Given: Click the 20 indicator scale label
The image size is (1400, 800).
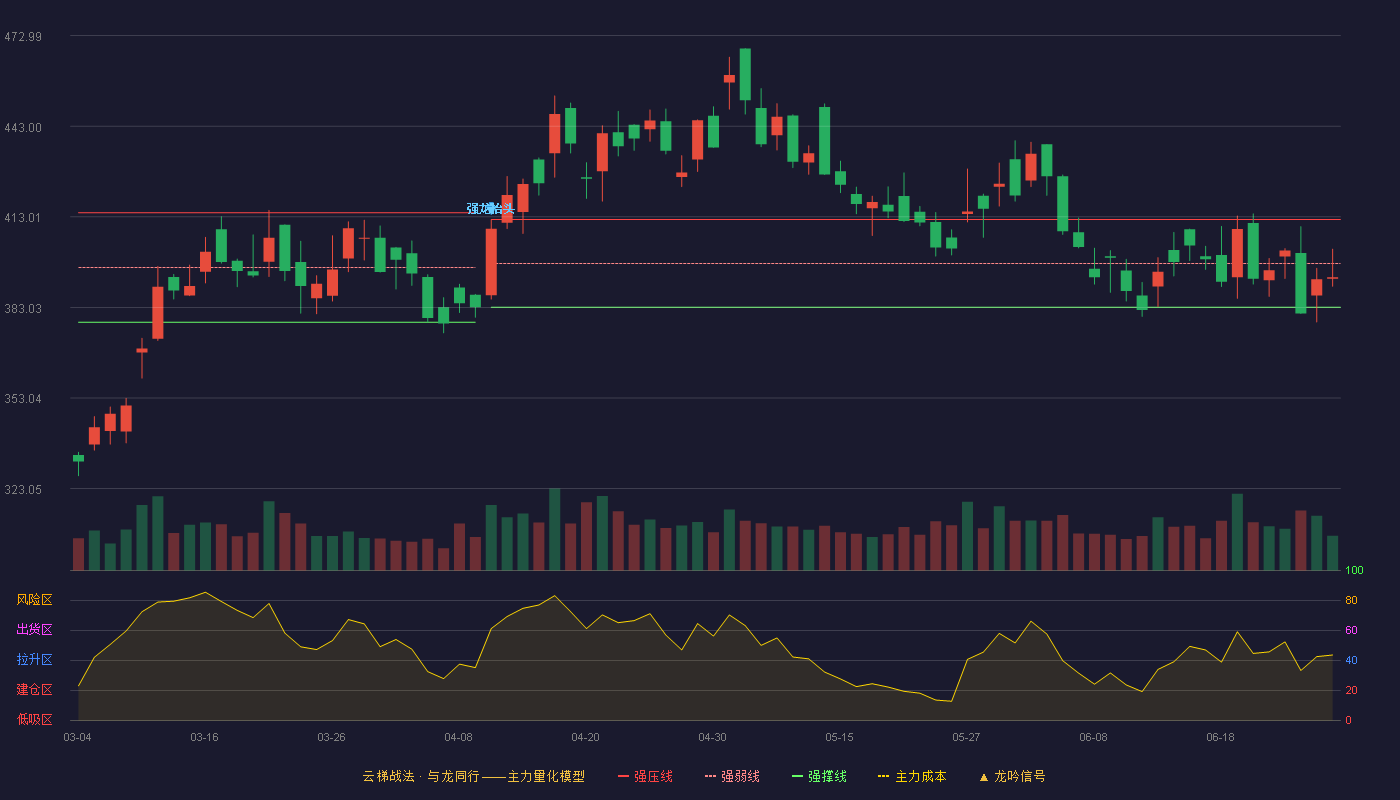Looking at the screenshot, I should pos(1351,690).
